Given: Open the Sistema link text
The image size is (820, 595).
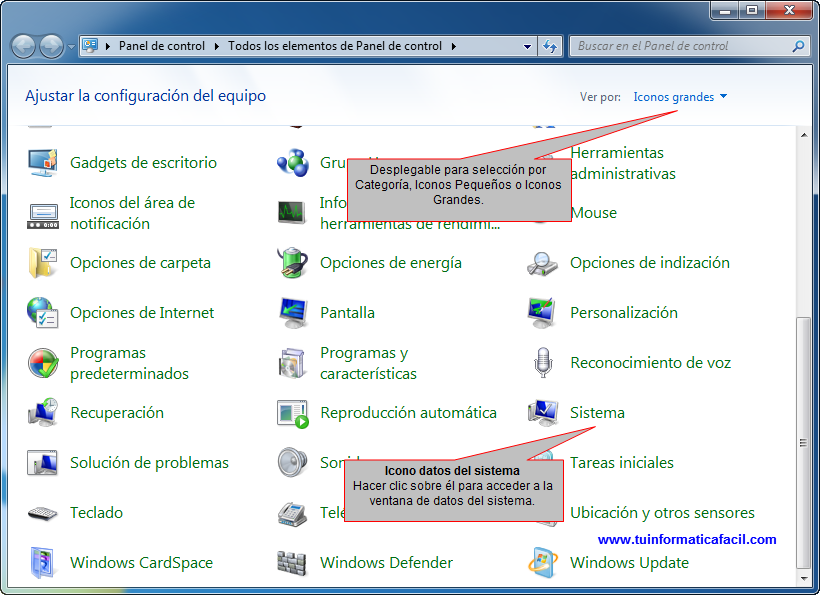Looking at the screenshot, I should pyautogui.click(x=597, y=413).
